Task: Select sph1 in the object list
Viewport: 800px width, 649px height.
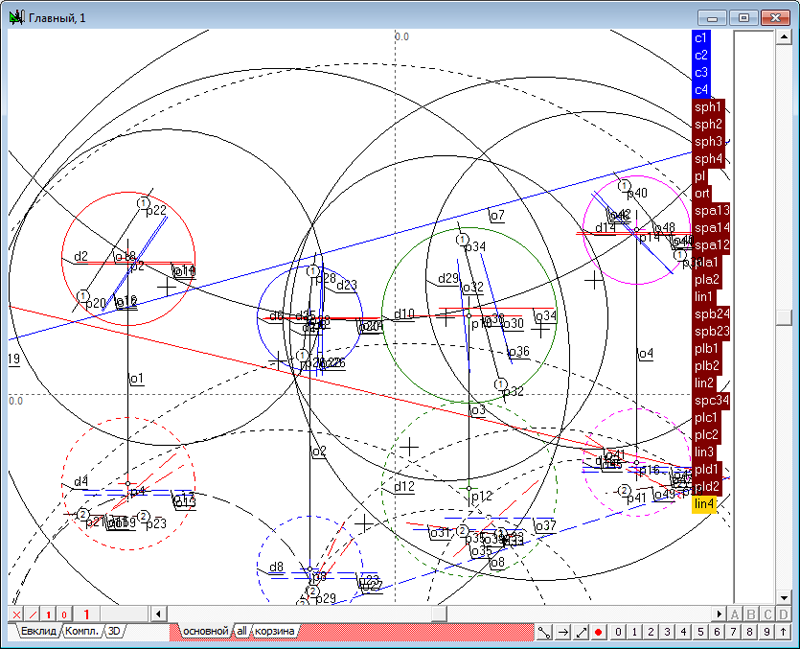Action: tap(708, 107)
